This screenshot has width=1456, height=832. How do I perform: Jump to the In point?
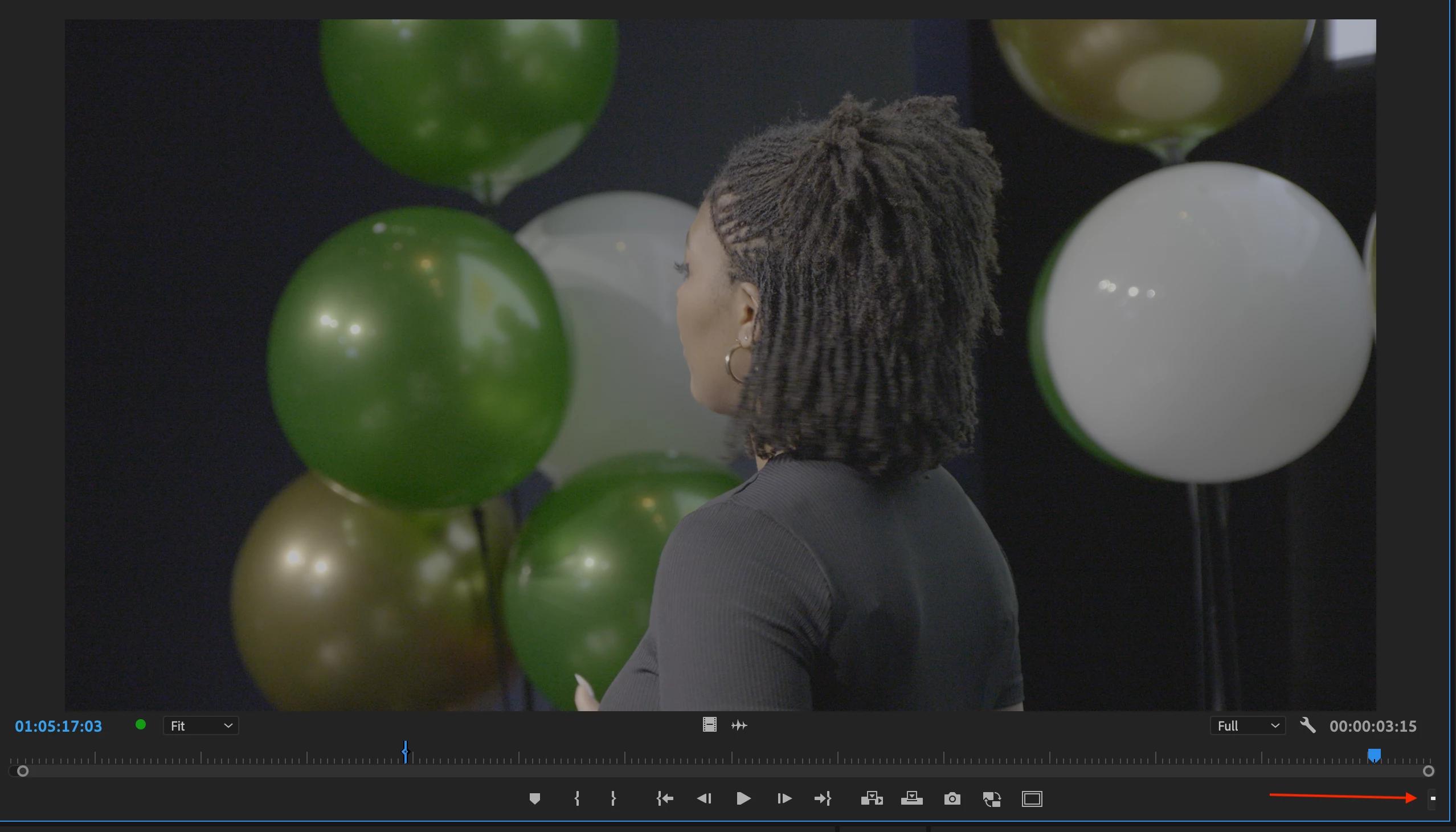[664, 798]
